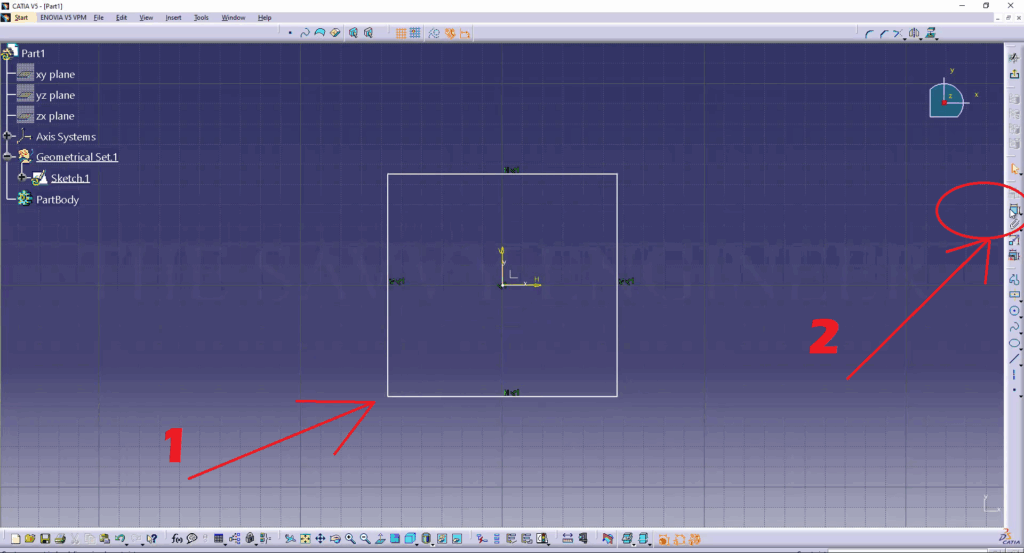Pick the Spline tool in right toolbar
The width and height of the screenshot is (1024, 553).
coord(1014,327)
